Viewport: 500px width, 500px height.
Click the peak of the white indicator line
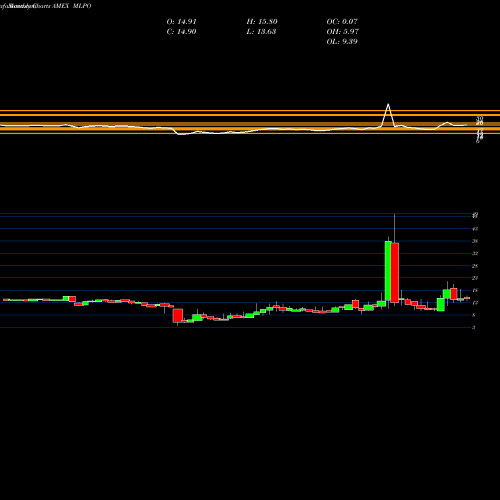tap(388, 105)
